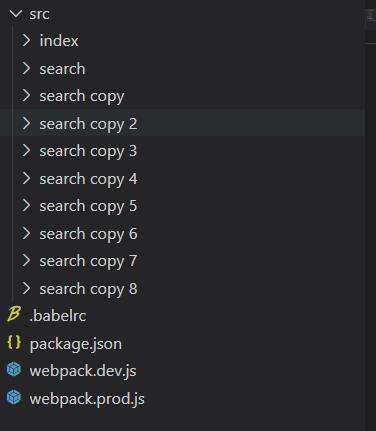Select the 'search copy 6' label
Image resolution: width=376 pixels, height=431 pixels.
88,234
